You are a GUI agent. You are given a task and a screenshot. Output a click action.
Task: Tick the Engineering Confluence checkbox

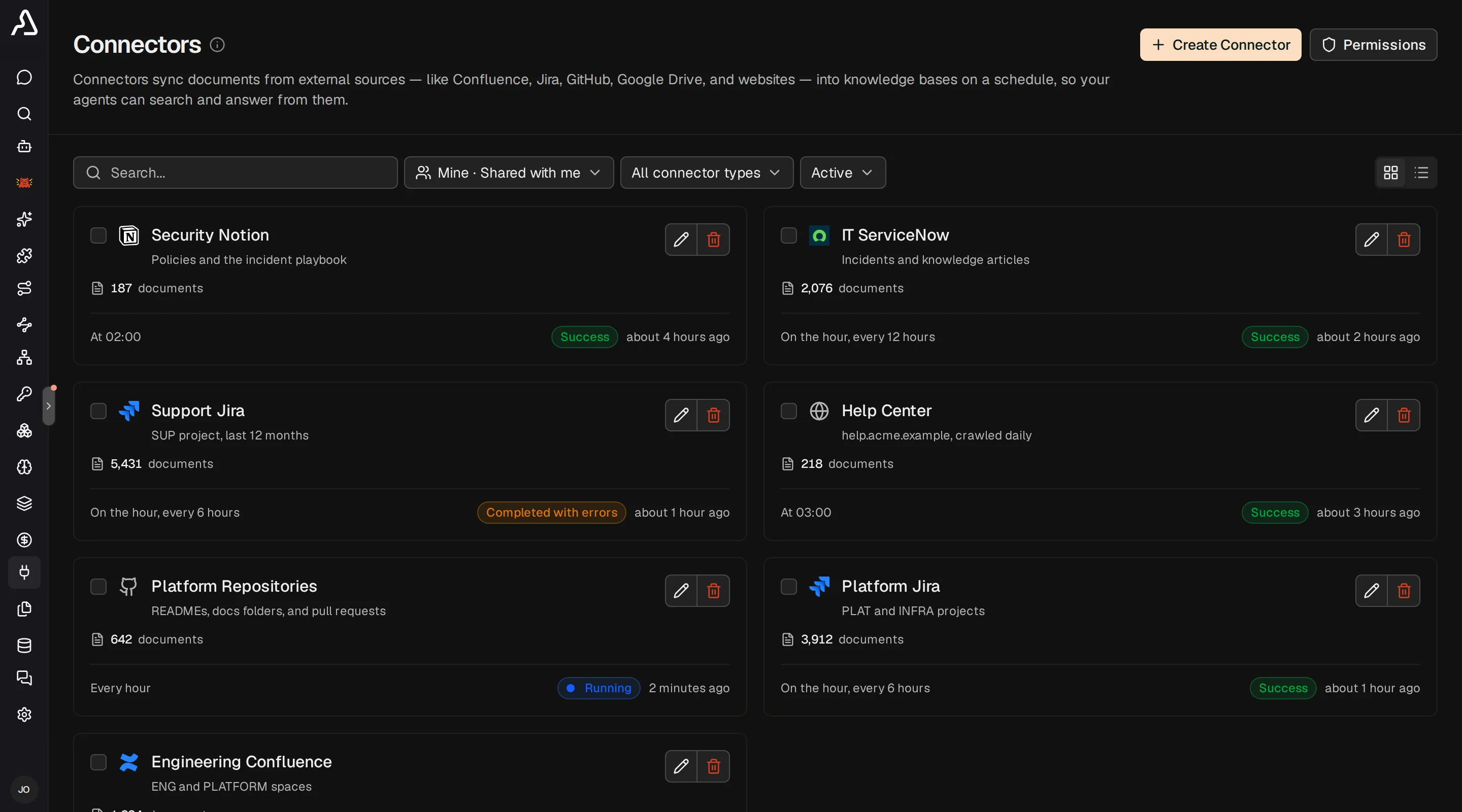point(99,762)
